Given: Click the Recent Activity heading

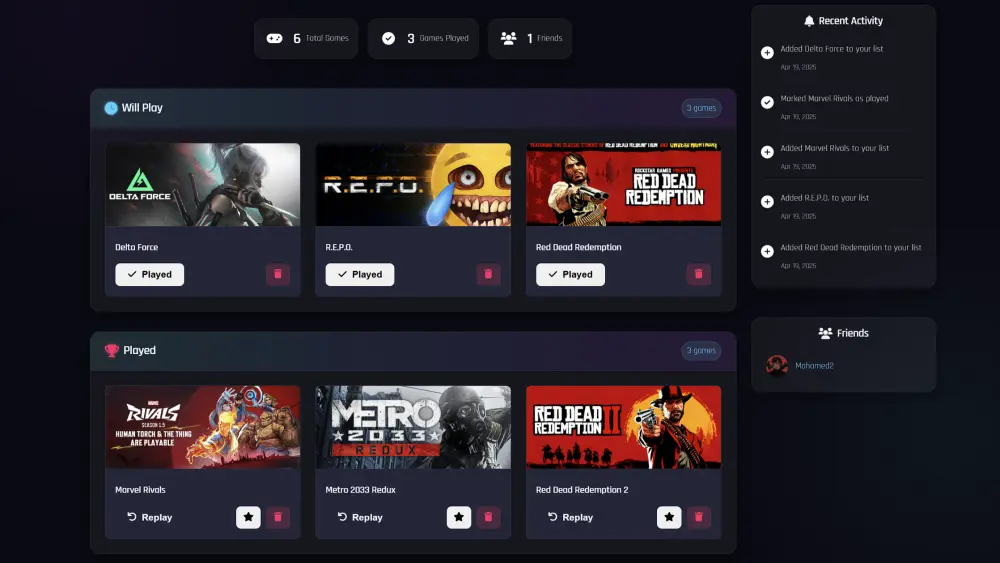Looking at the screenshot, I should point(851,21).
